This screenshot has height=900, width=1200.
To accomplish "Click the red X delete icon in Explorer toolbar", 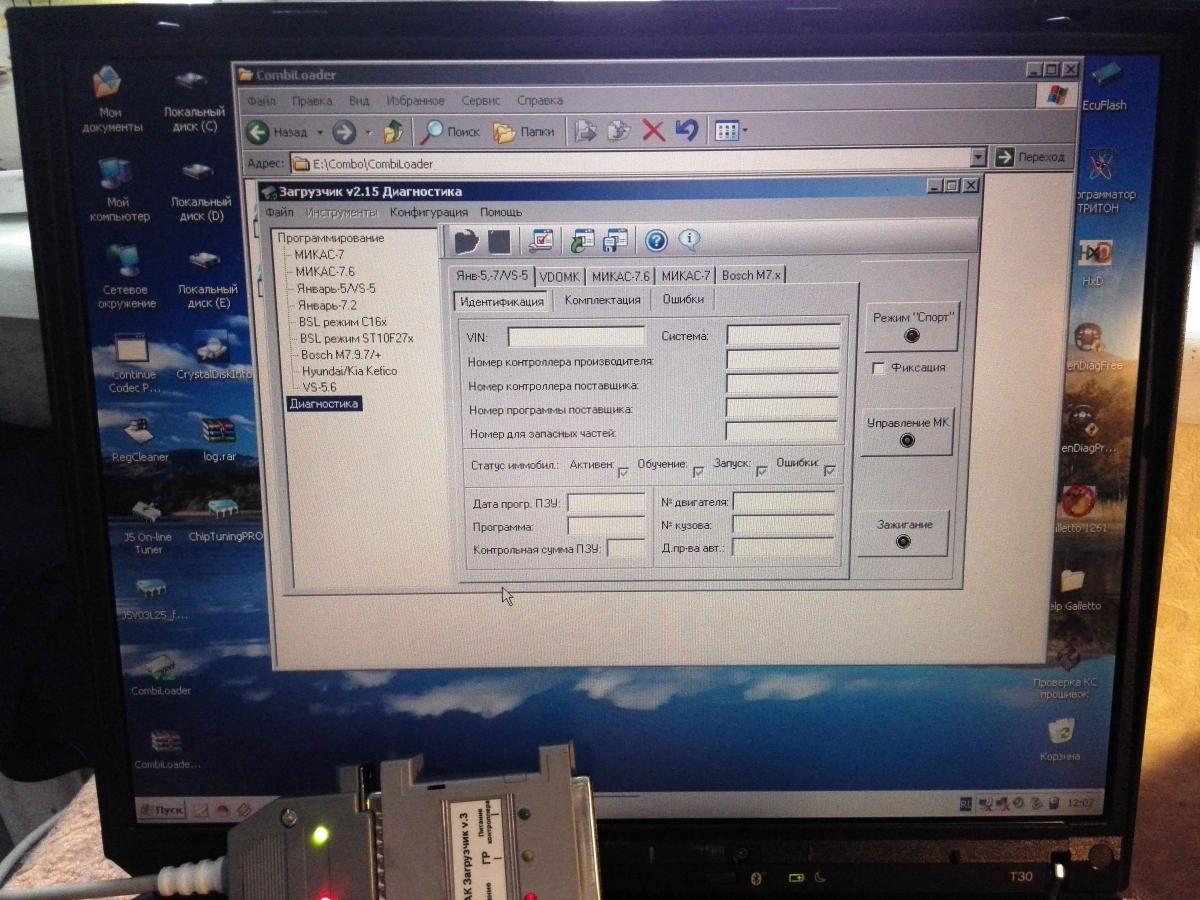I will pyautogui.click(x=653, y=131).
